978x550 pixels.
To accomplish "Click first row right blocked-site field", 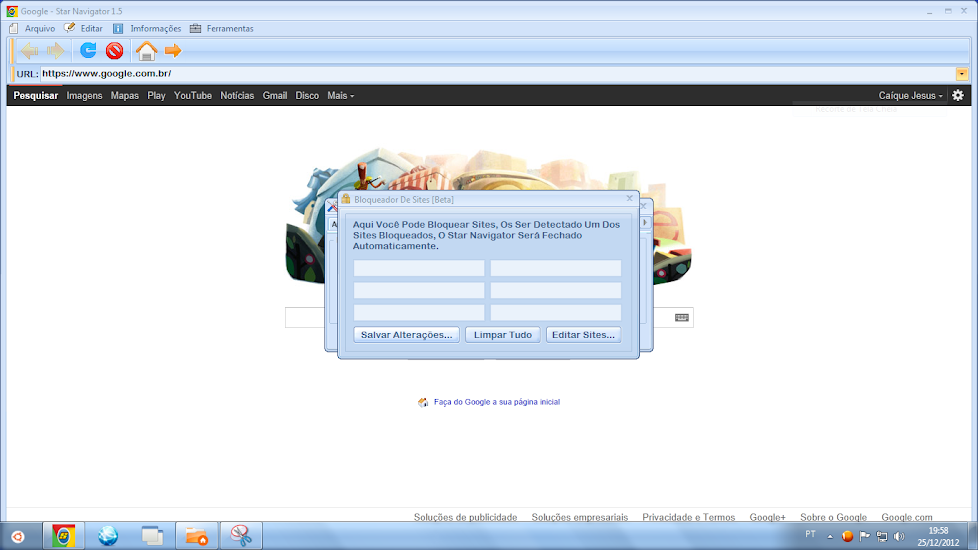I will (x=556, y=268).
